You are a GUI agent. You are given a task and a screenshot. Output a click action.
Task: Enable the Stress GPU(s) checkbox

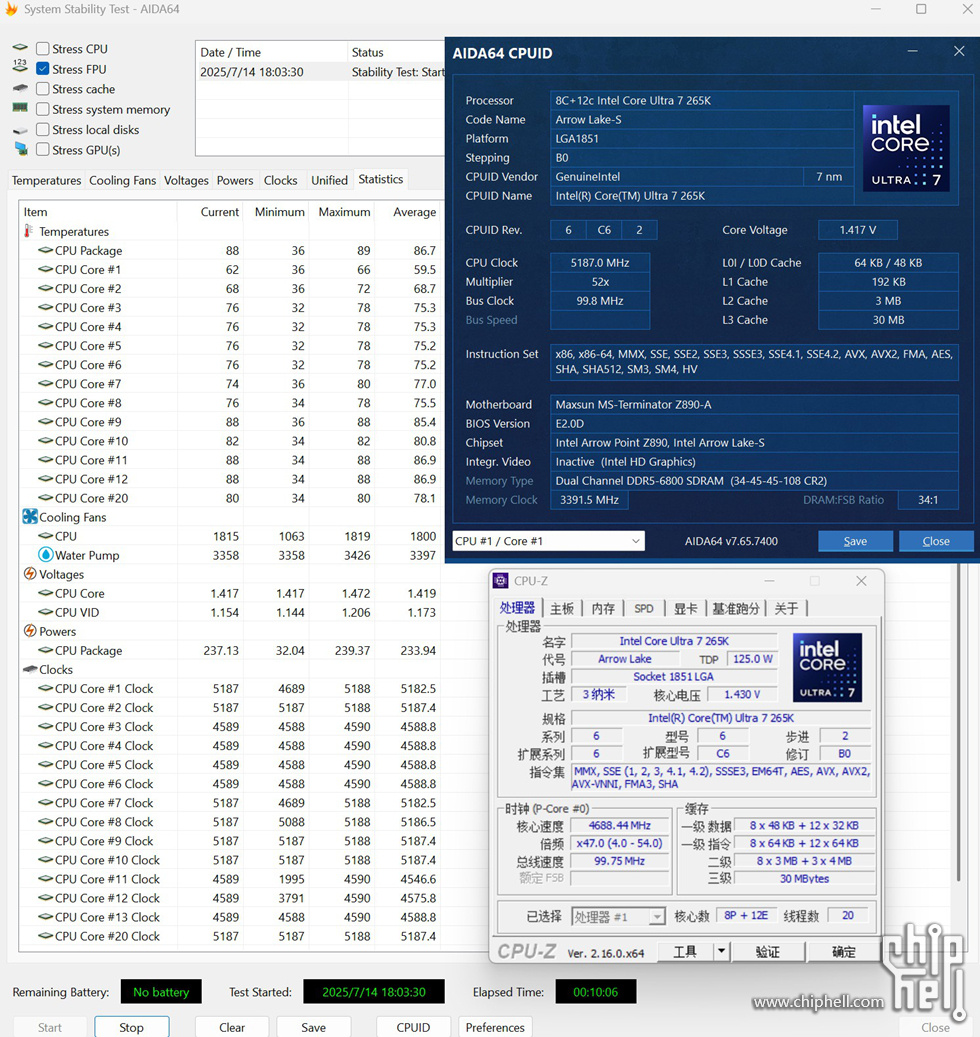43,149
